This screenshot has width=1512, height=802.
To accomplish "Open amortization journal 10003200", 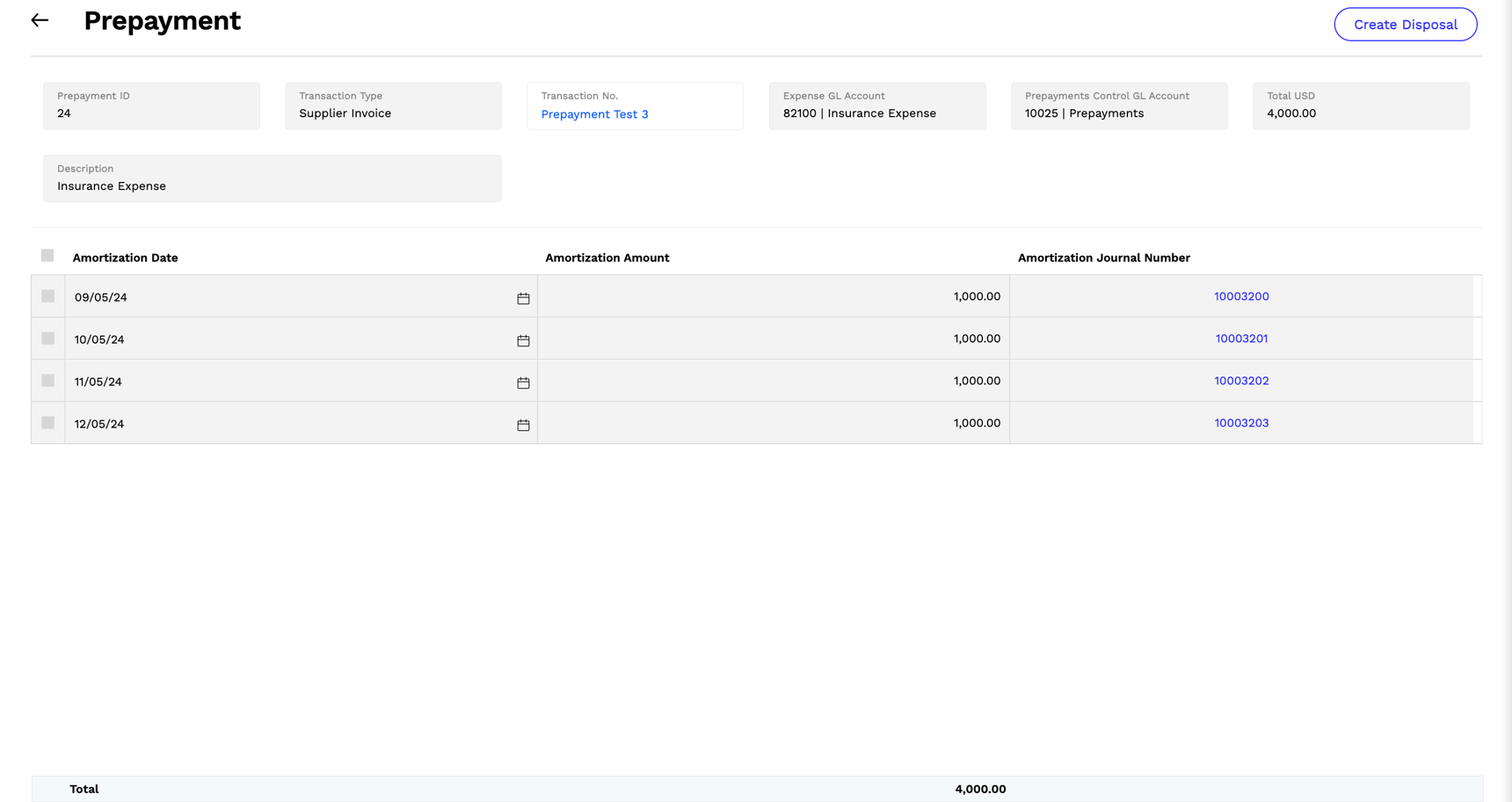I will pyautogui.click(x=1241, y=296).
